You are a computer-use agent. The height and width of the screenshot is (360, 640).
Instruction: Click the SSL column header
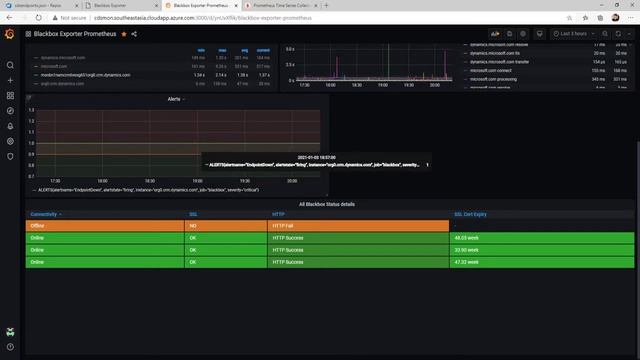(193, 214)
